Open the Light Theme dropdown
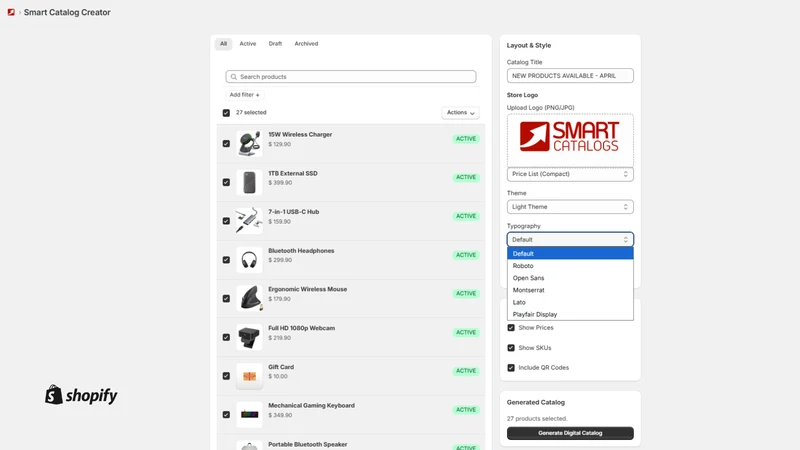 pos(570,207)
